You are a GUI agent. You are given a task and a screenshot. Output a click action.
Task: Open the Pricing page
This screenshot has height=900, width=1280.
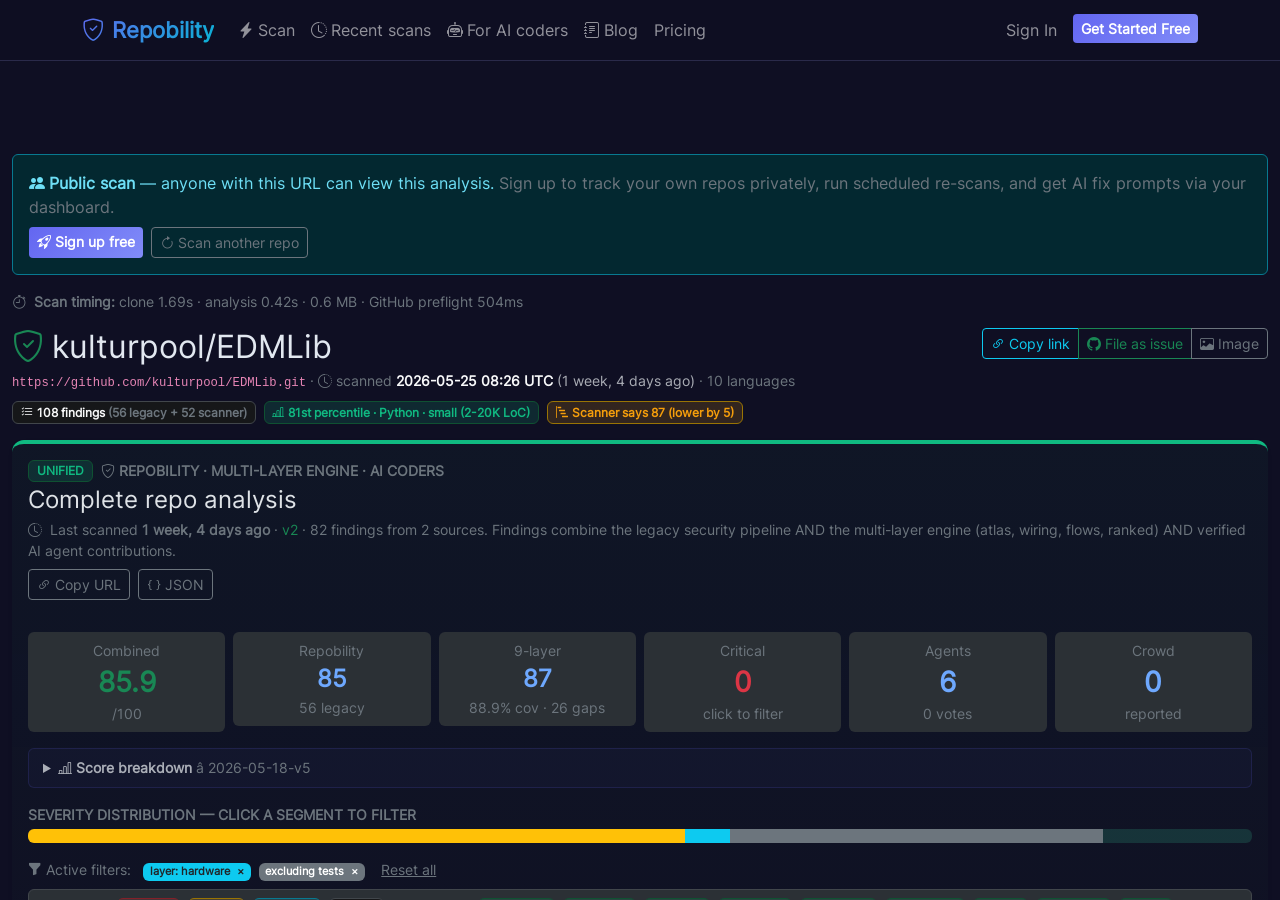(680, 30)
